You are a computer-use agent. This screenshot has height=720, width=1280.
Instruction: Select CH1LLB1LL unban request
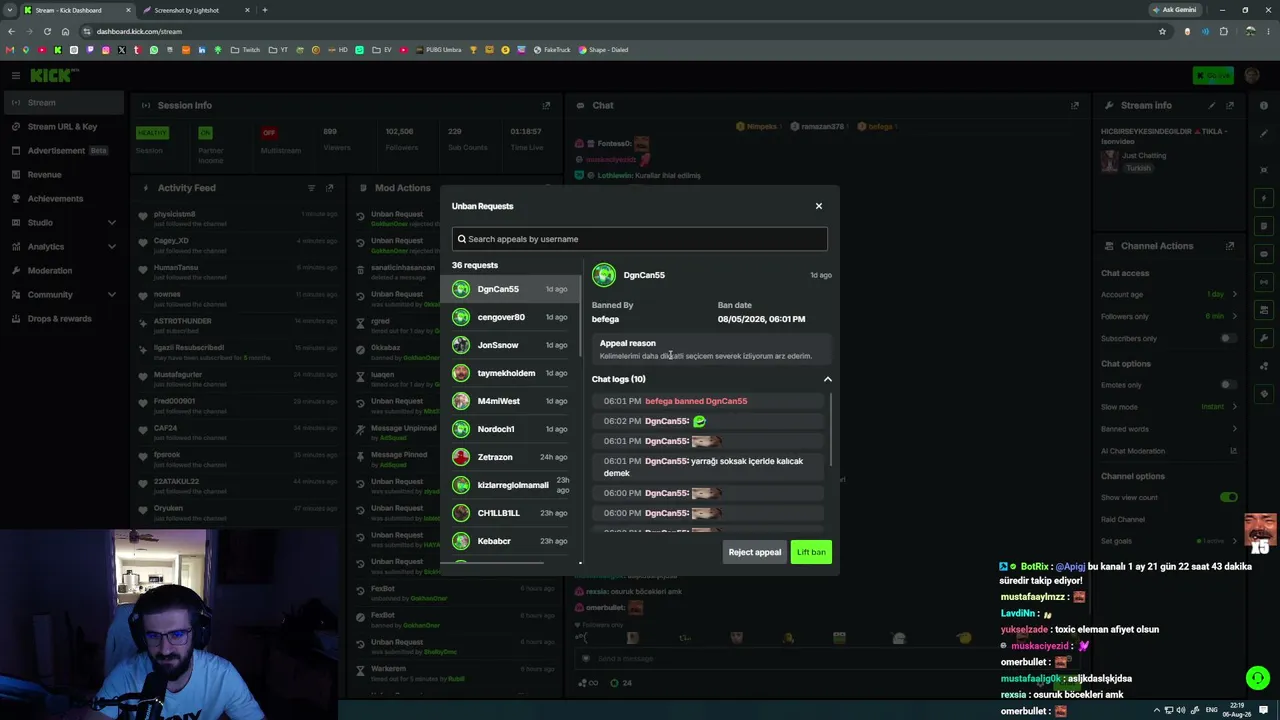pyautogui.click(x=510, y=513)
